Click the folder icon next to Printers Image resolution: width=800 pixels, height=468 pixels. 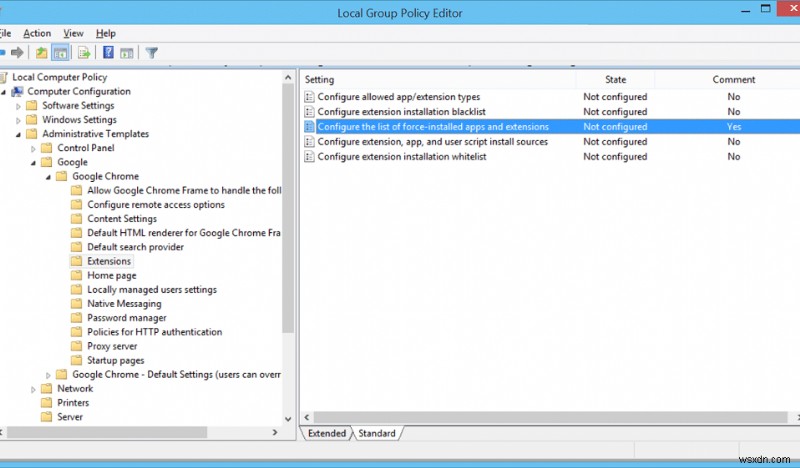(x=46, y=403)
